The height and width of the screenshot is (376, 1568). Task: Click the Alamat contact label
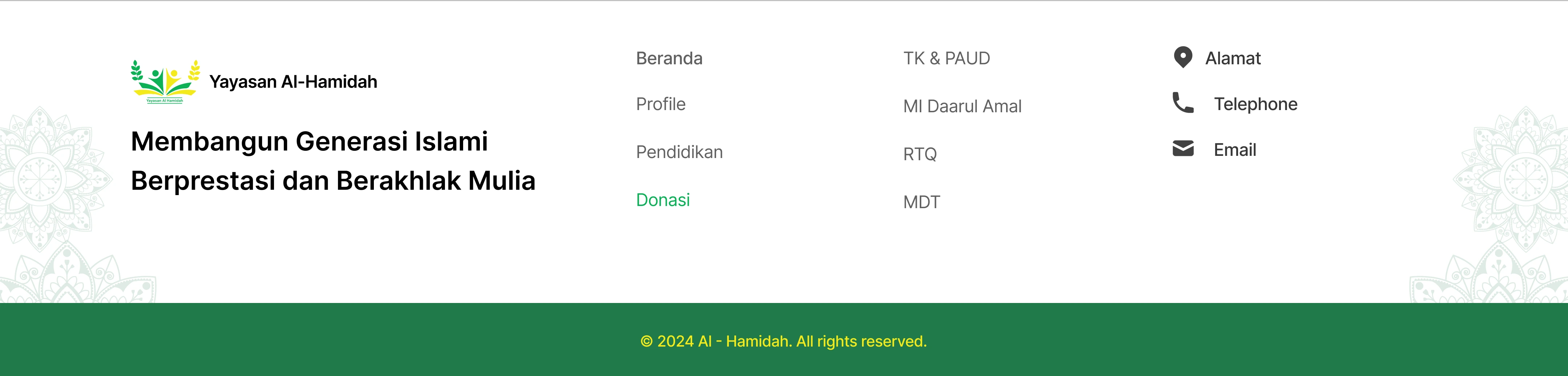(1233, 58)
